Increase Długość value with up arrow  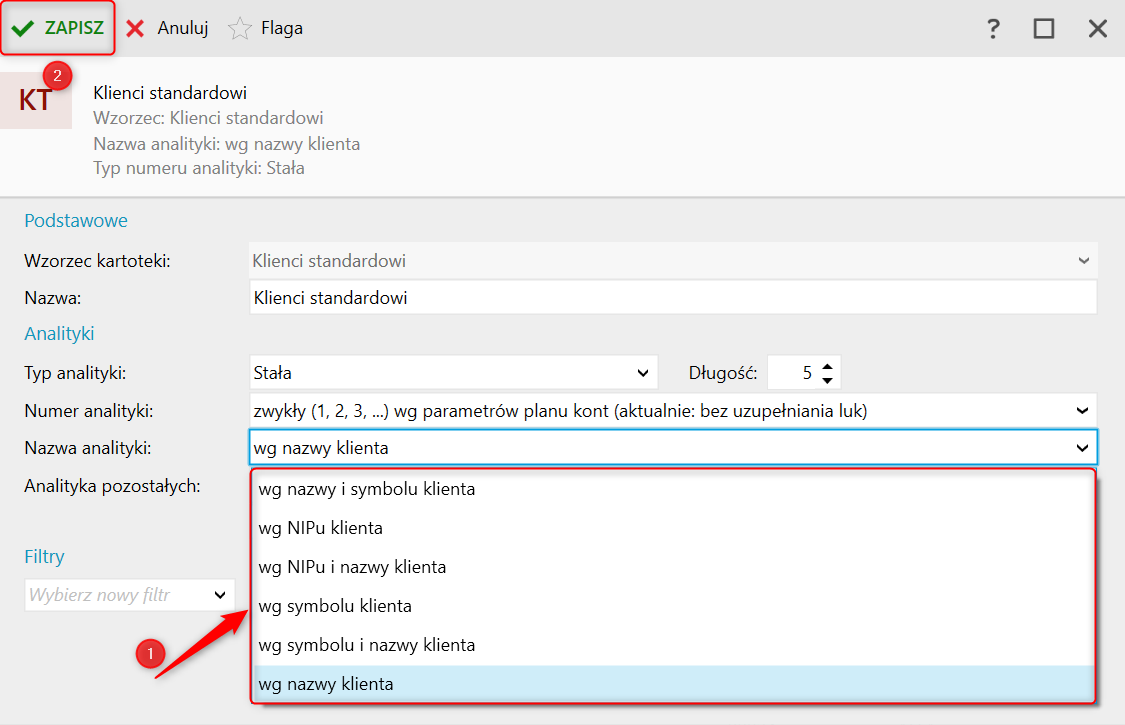pyautogui.click(x=827, y=367)
